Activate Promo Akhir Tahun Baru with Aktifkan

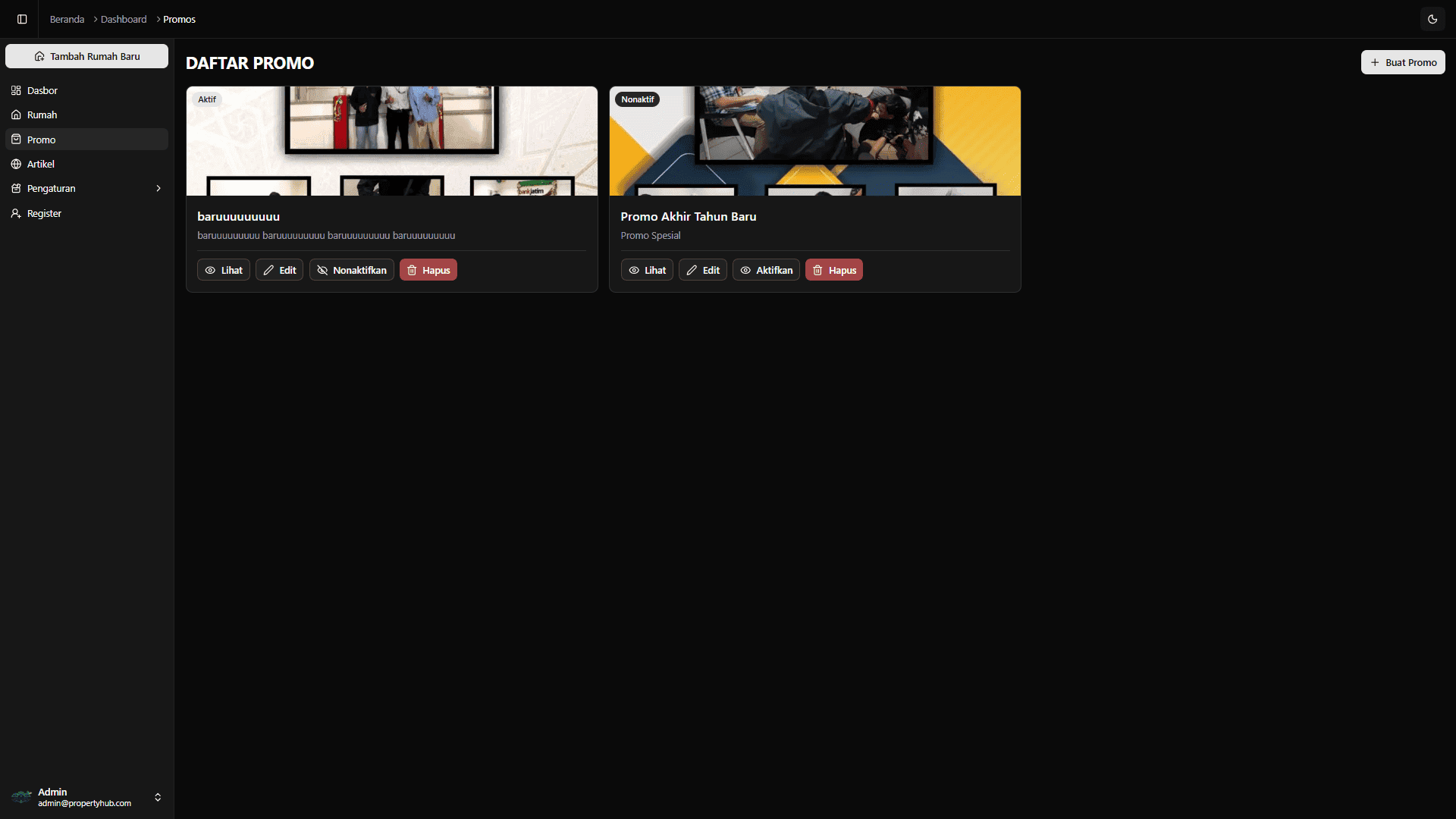pos(766,270)
